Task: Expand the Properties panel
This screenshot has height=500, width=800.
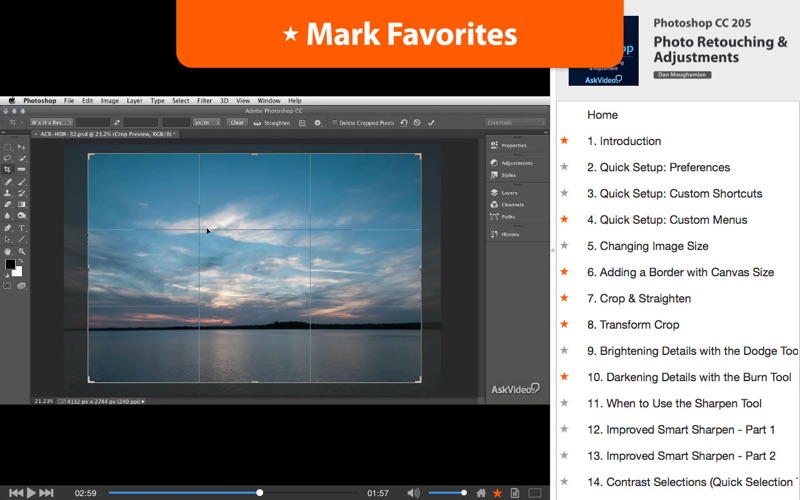Action: 509,145
